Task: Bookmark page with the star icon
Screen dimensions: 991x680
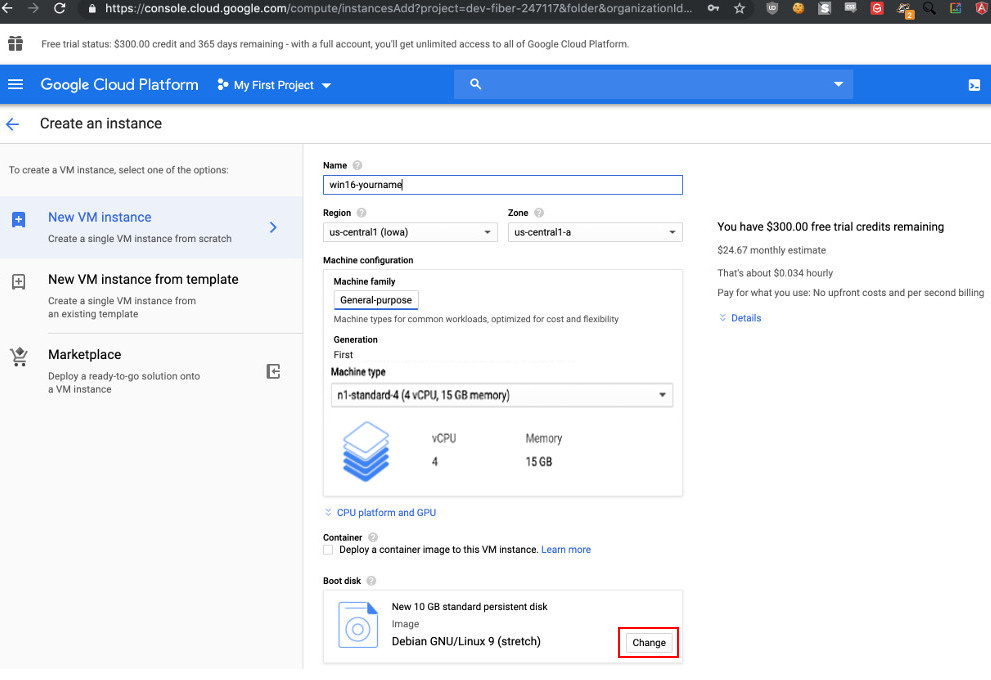Action: (740, 8)
